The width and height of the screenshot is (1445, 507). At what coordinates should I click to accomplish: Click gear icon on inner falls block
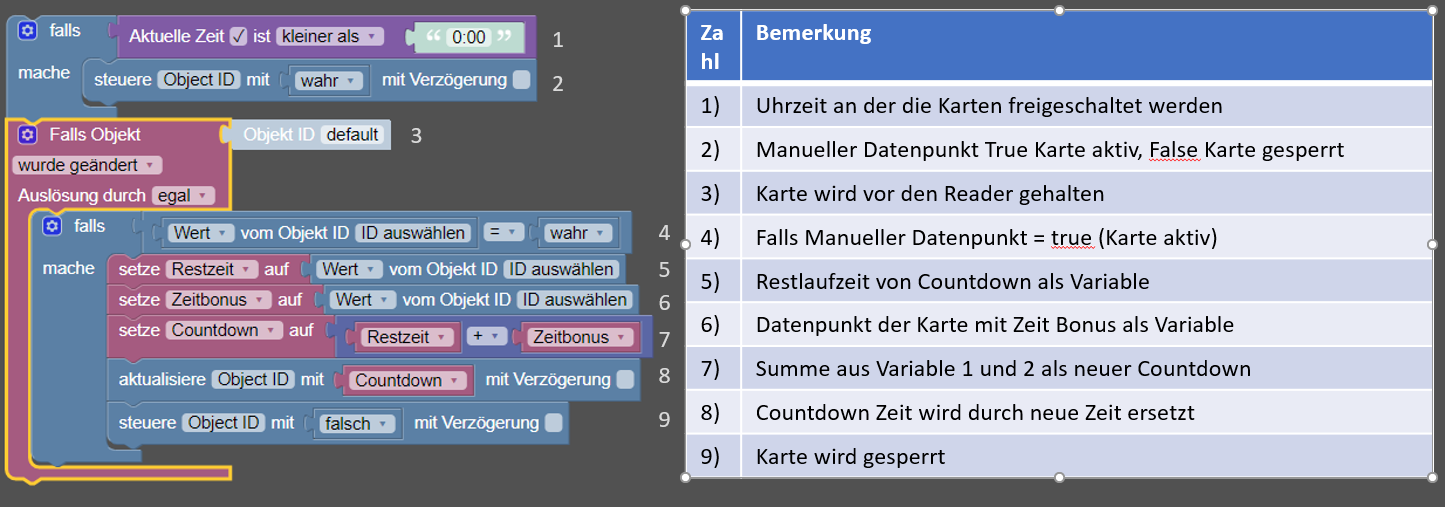click(52, 227)
